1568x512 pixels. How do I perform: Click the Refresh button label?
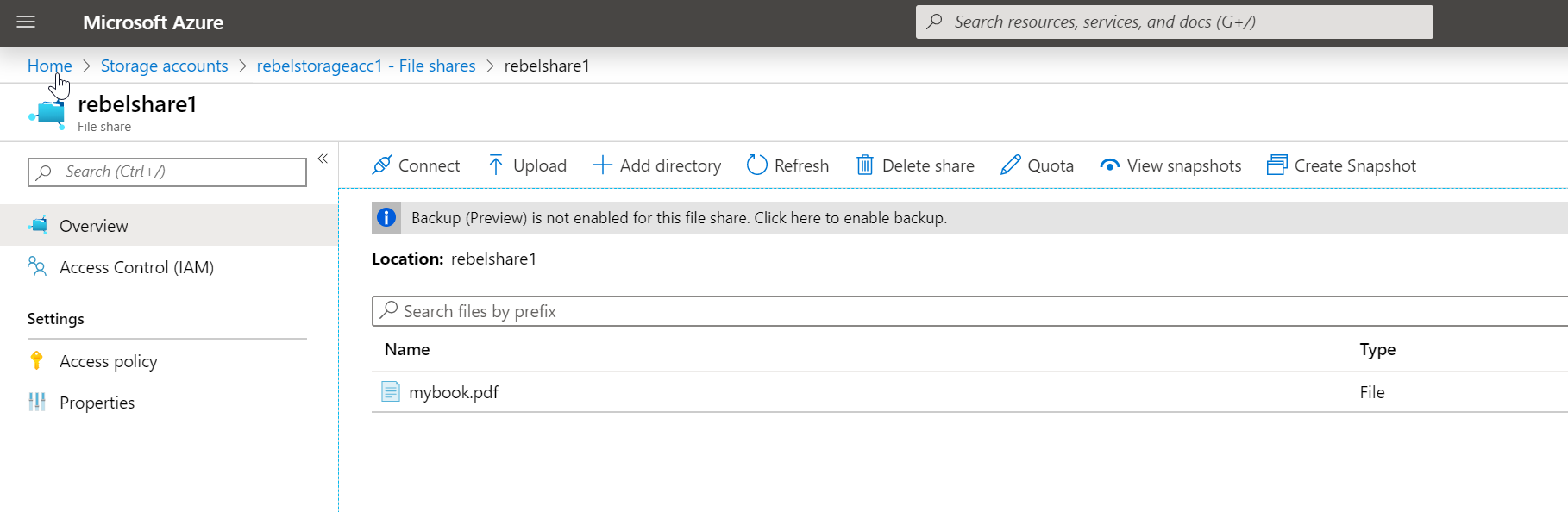(801, 165)
